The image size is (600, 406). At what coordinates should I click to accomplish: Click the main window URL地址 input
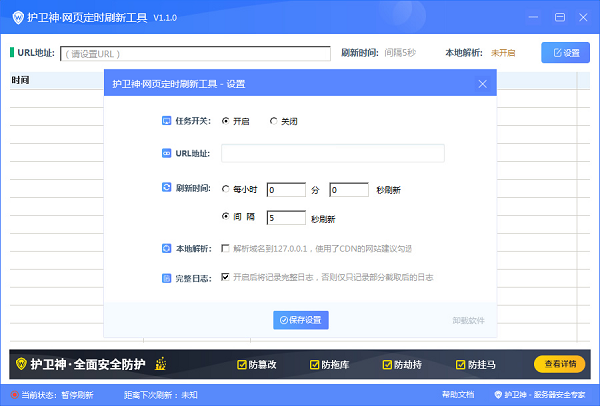pos(195,54)
